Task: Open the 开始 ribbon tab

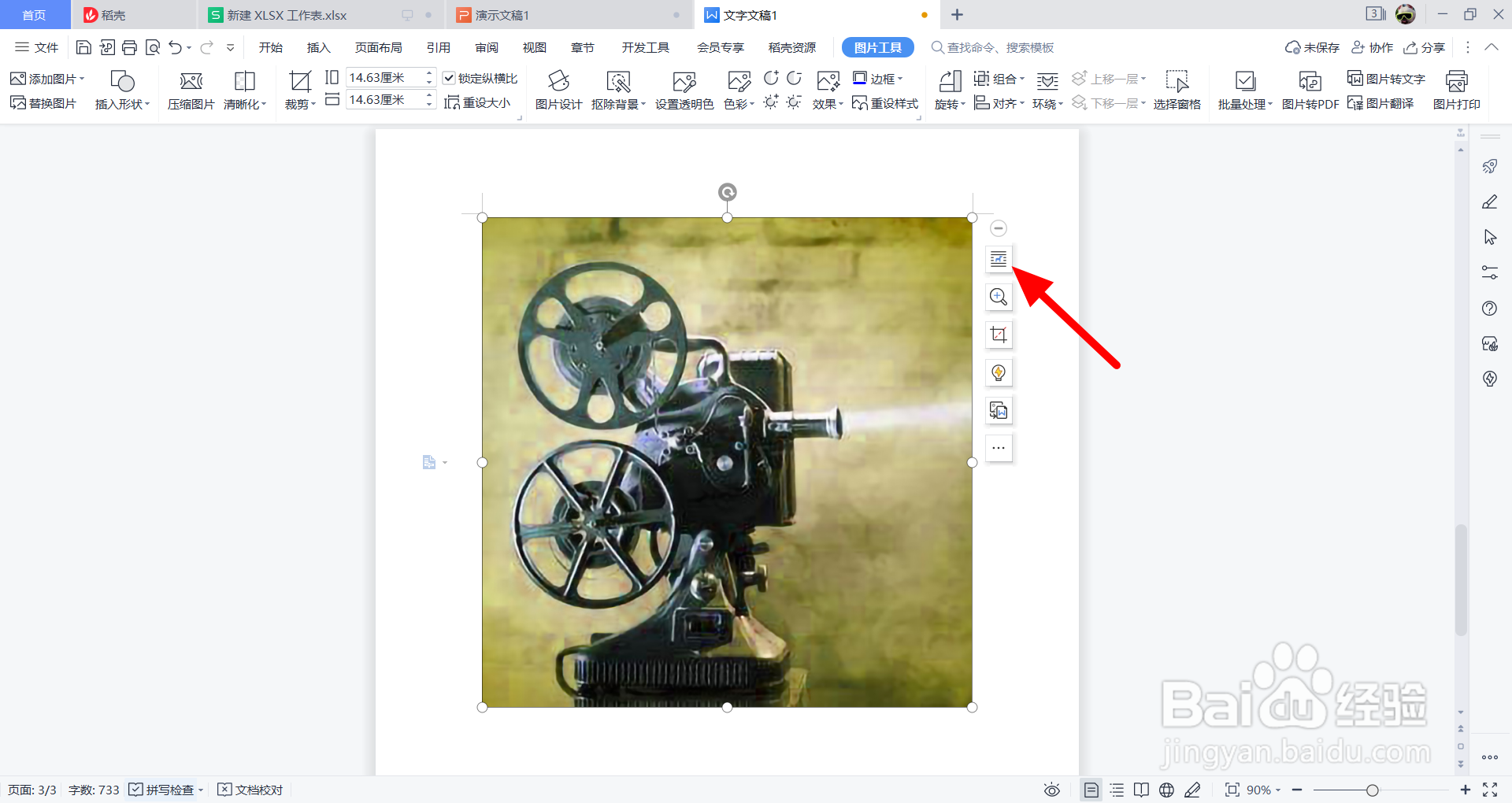Action: (x=271, y=48)
